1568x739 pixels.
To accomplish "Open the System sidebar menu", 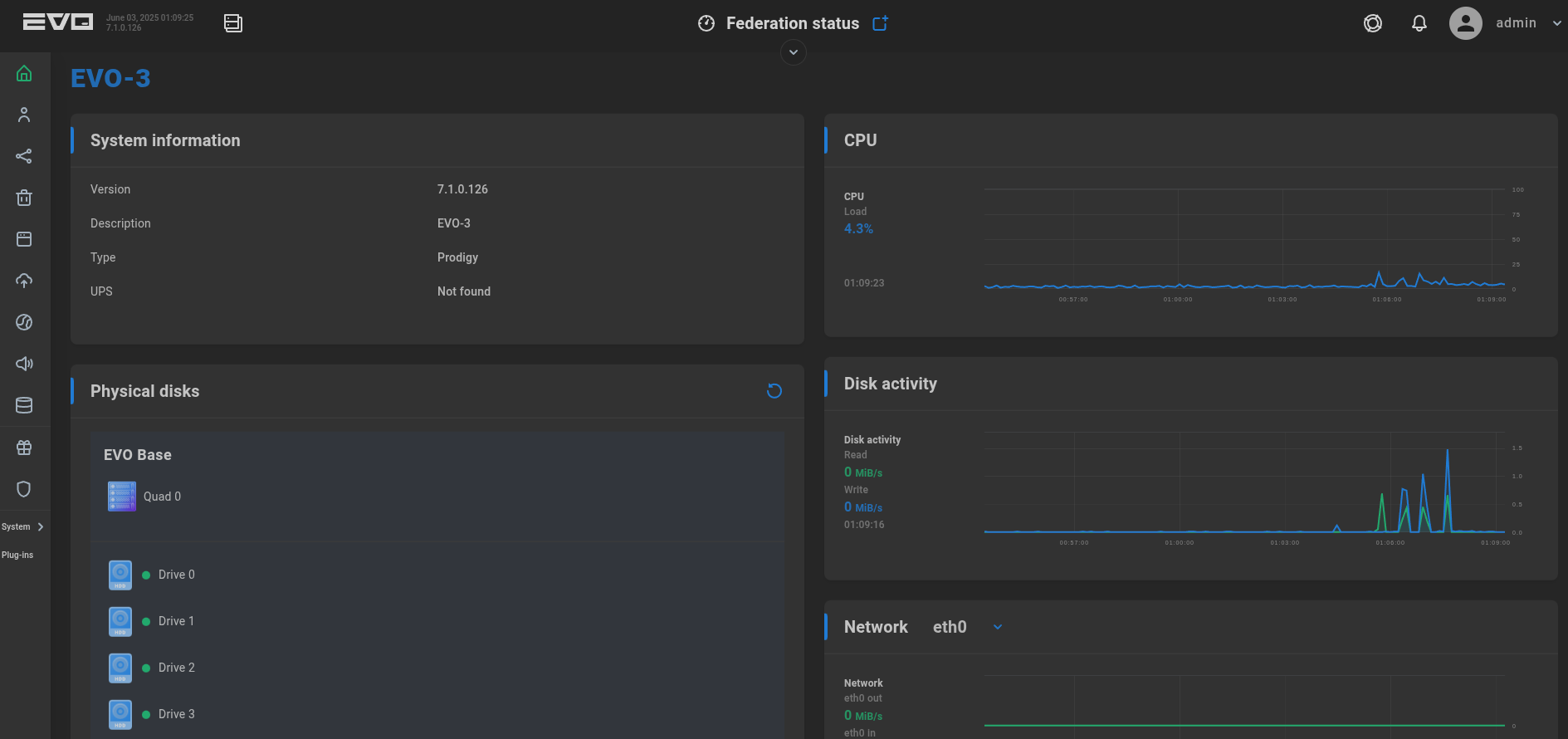I will tap(16, 526).
